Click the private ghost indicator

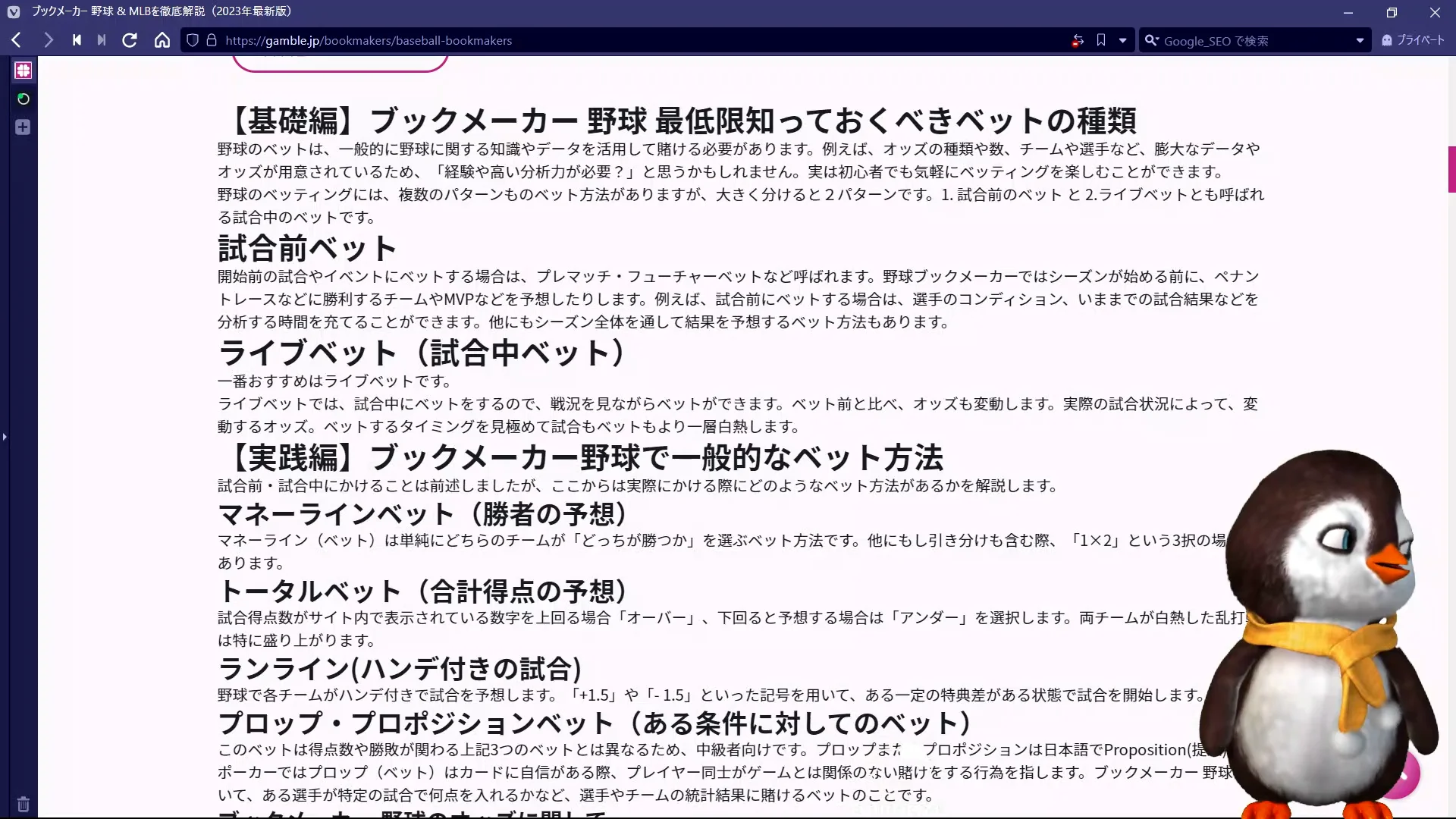1385,40
